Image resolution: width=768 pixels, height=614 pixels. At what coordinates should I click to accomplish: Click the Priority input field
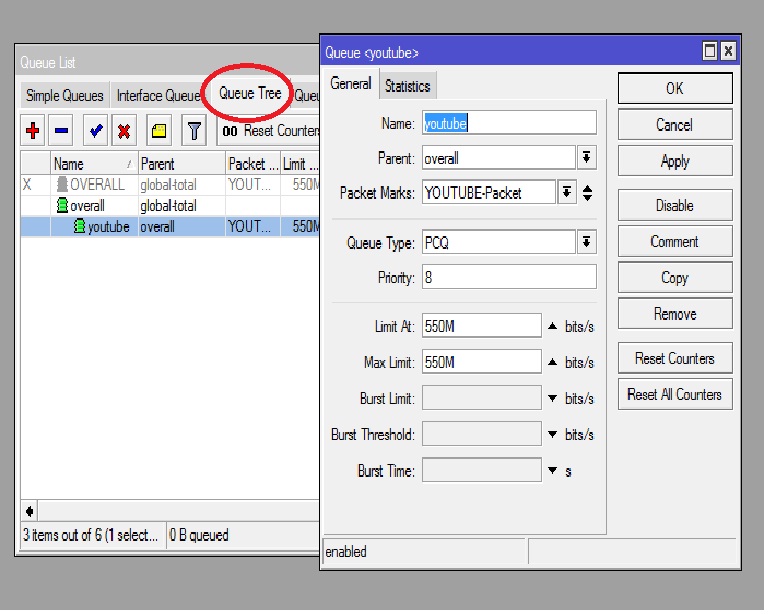tap(509, 278)
